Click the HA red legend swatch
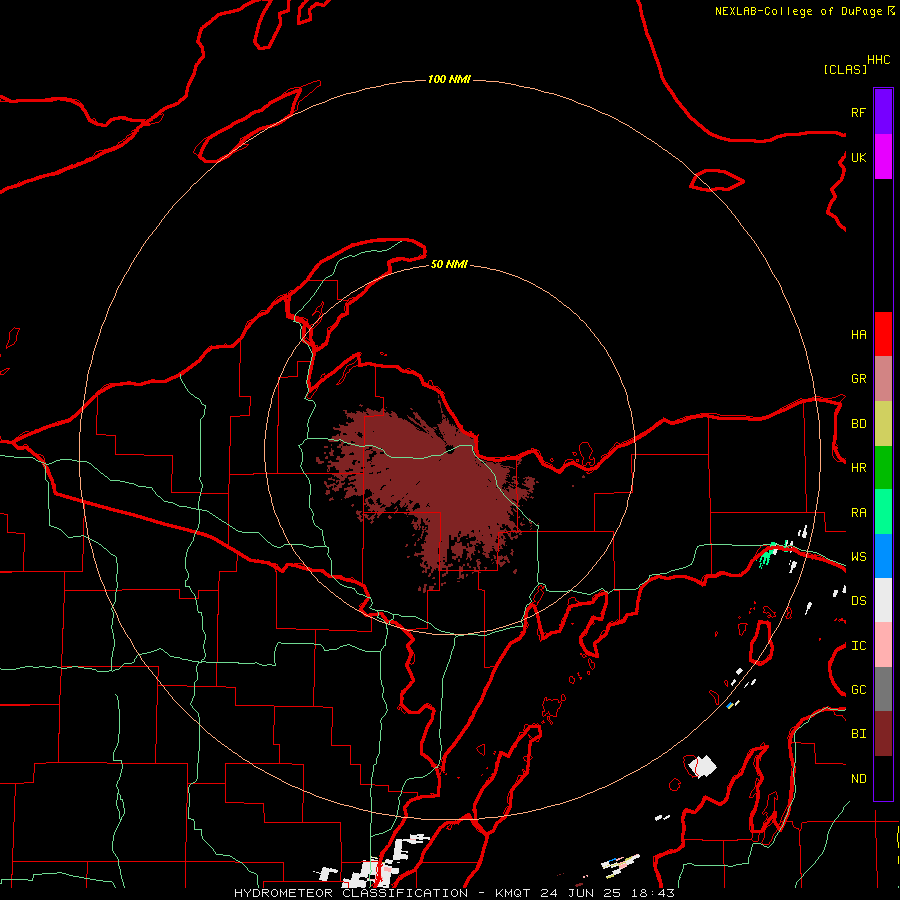Screen dimensions: 900x900 883,334
